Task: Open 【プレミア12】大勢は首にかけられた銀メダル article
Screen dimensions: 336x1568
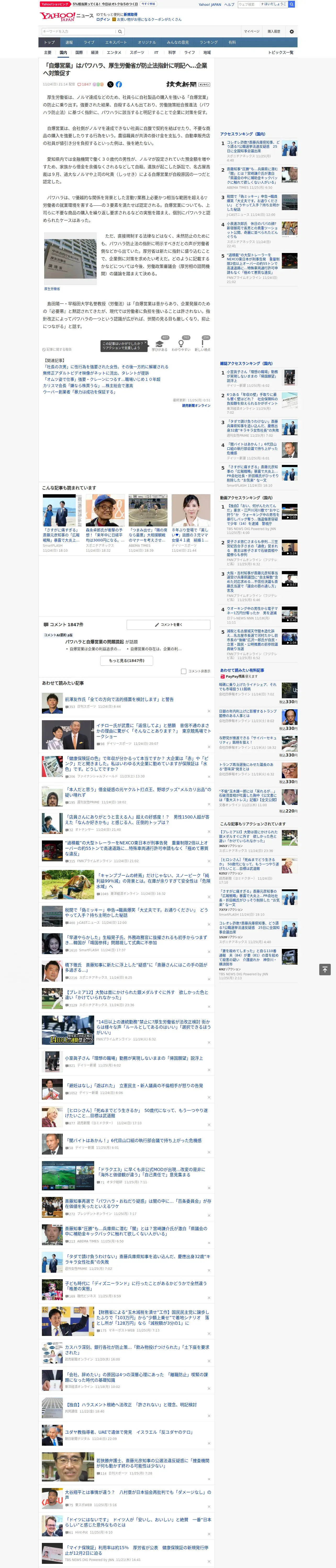Action: pyautogui.click(x=137, y=995)
